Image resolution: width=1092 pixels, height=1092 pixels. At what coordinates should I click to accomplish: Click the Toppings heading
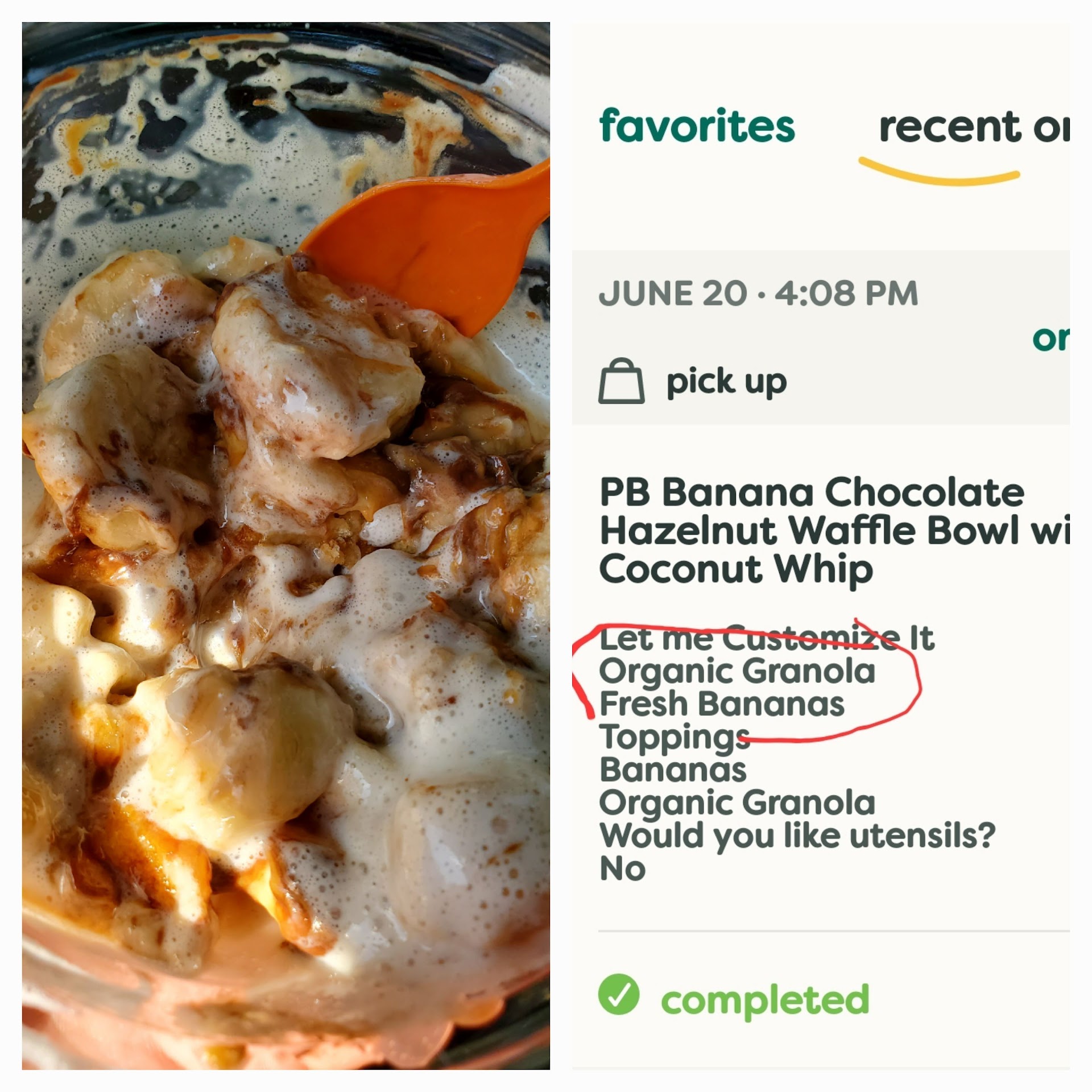675,737
